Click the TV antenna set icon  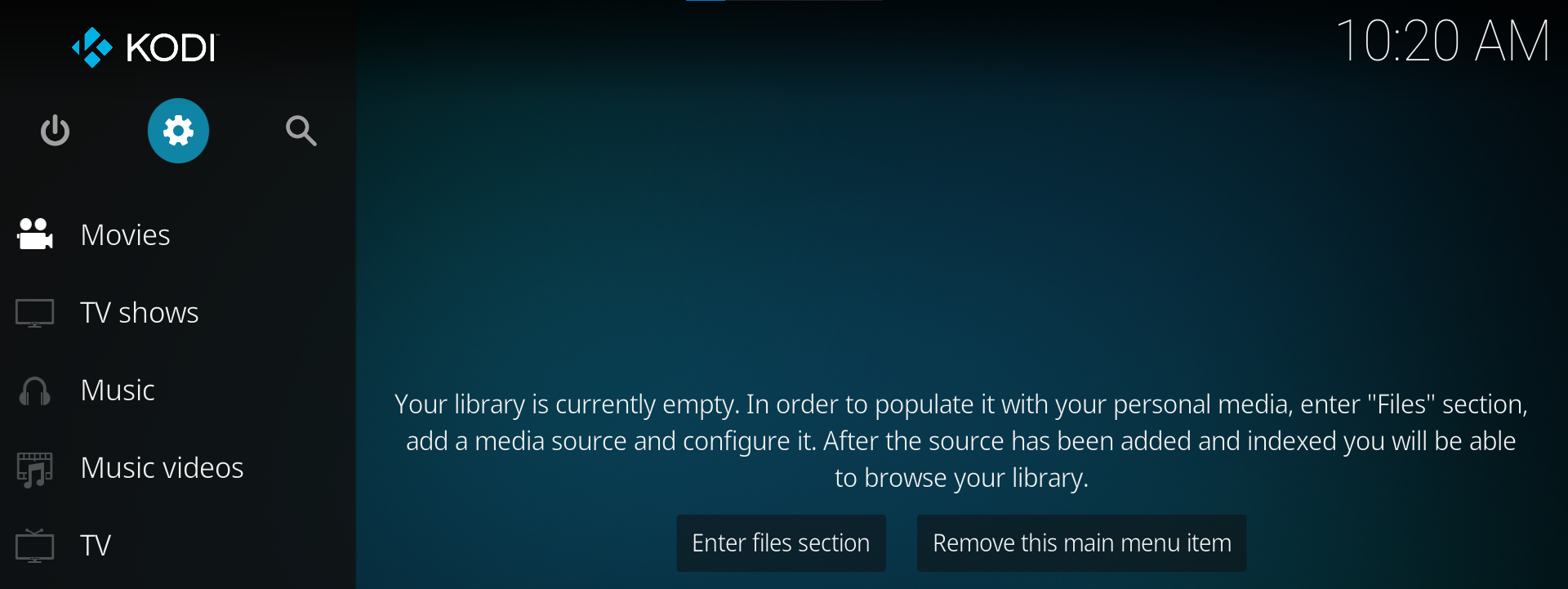pyautogui.click(x=35, y=546)
